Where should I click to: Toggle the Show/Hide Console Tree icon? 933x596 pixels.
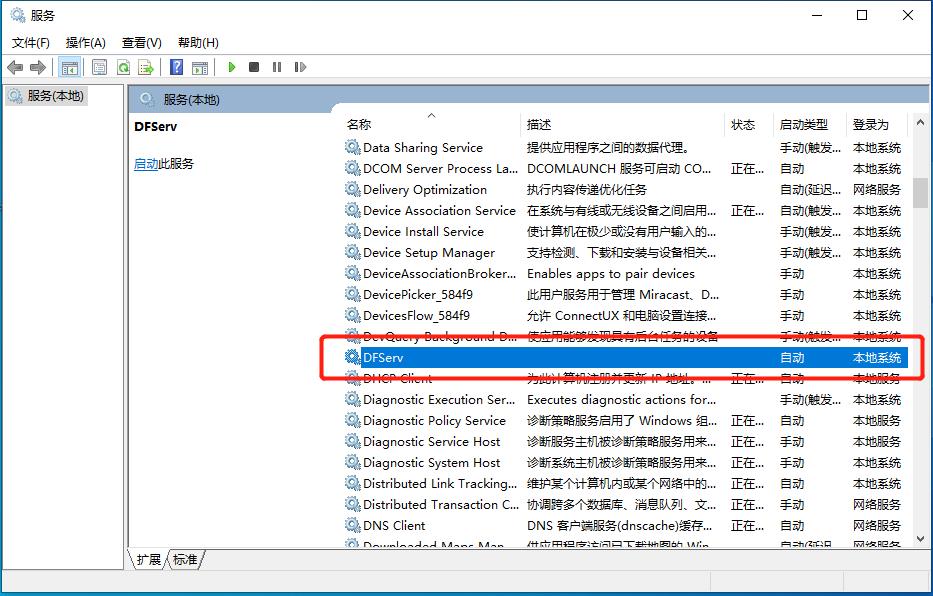pos(70,67)
